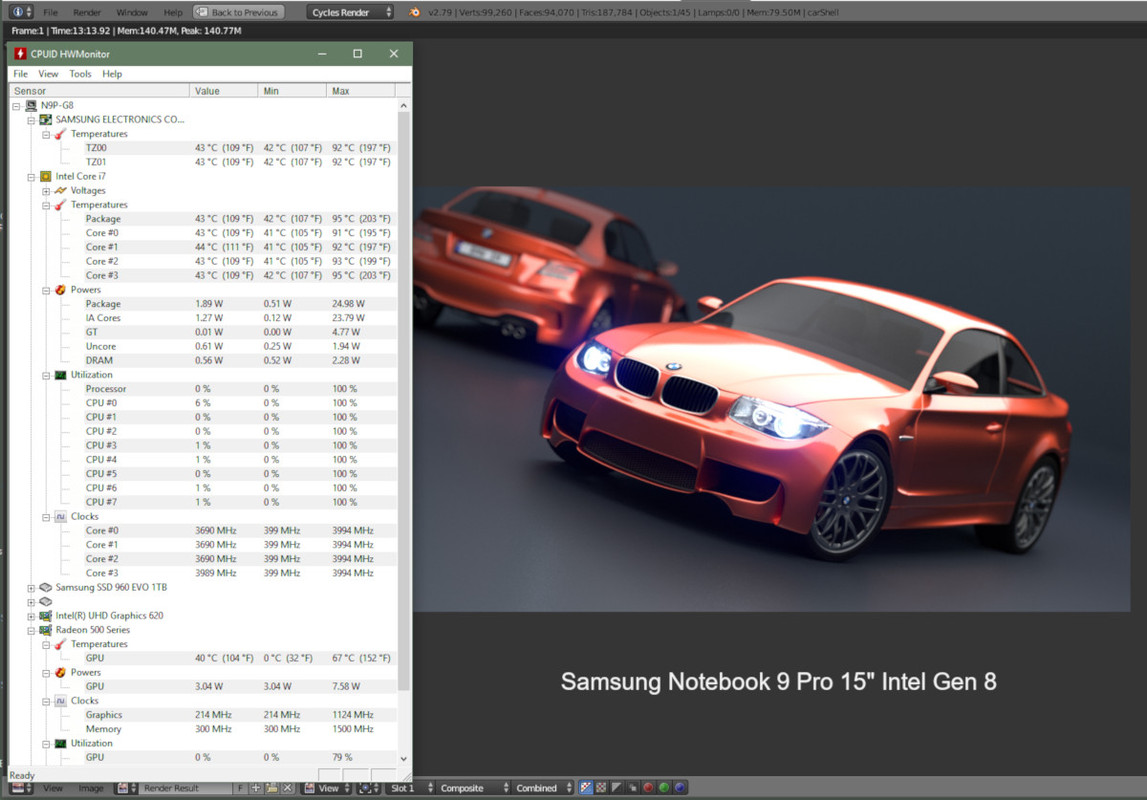Browse linked images next to Render Result
The width and height of the screenshot is (1147, 800).
point(127,788)
